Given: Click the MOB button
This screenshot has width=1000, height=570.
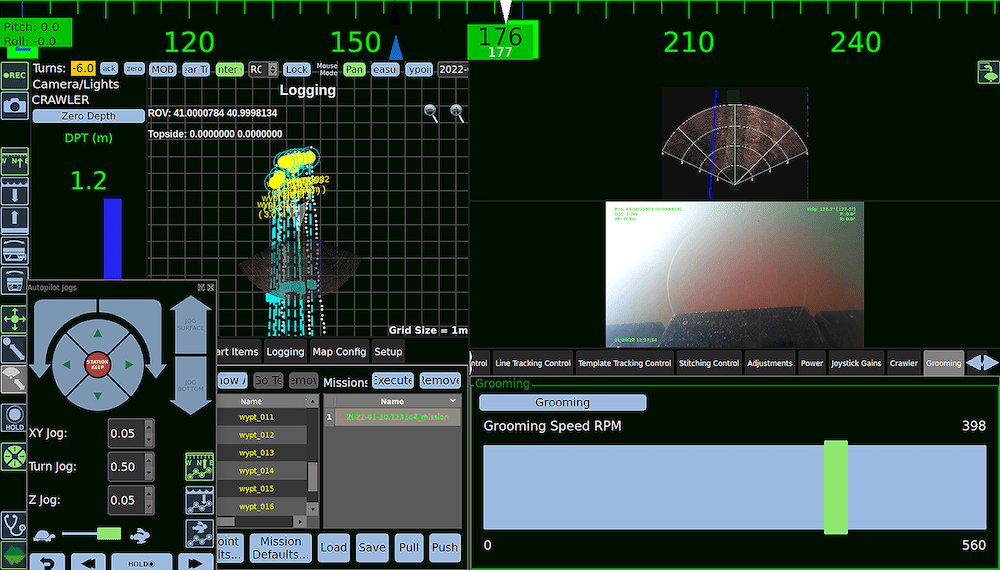Looking at the screenshot, I should [163, 69].
